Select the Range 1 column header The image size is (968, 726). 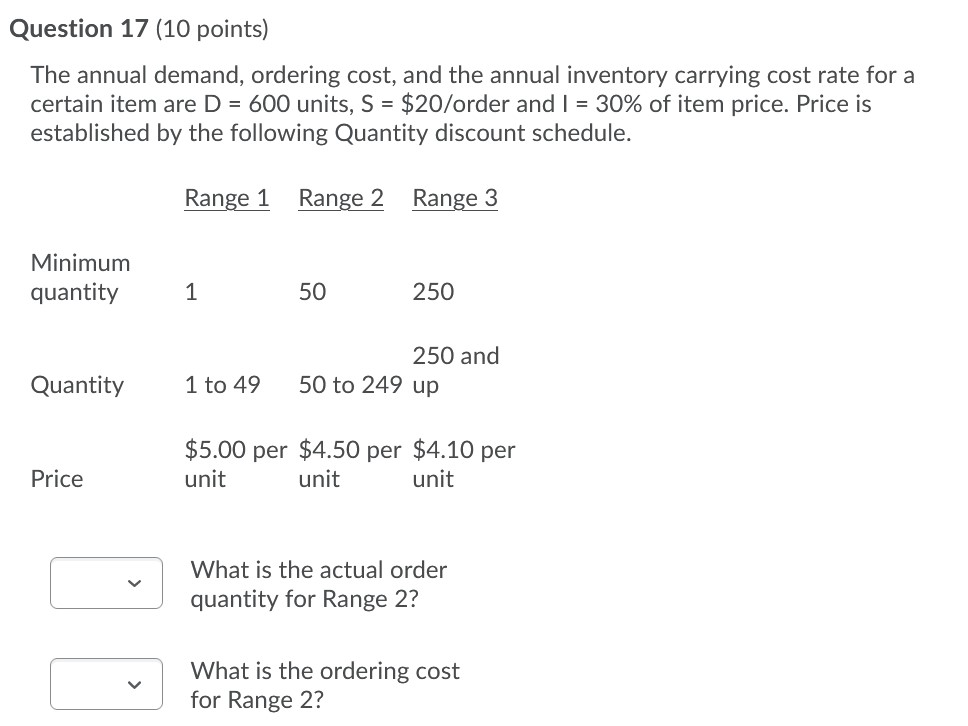(226, 198)
